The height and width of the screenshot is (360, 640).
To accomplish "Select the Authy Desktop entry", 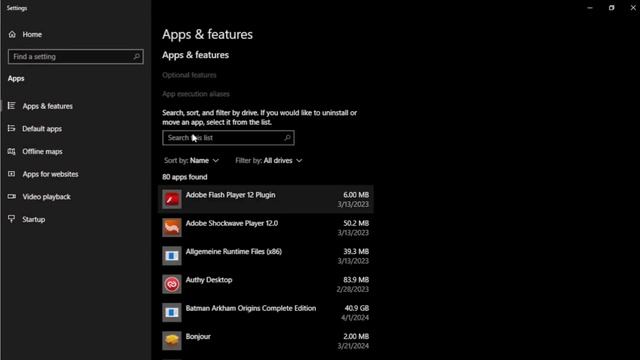I will pyautogui.click(x=266, y=284).
